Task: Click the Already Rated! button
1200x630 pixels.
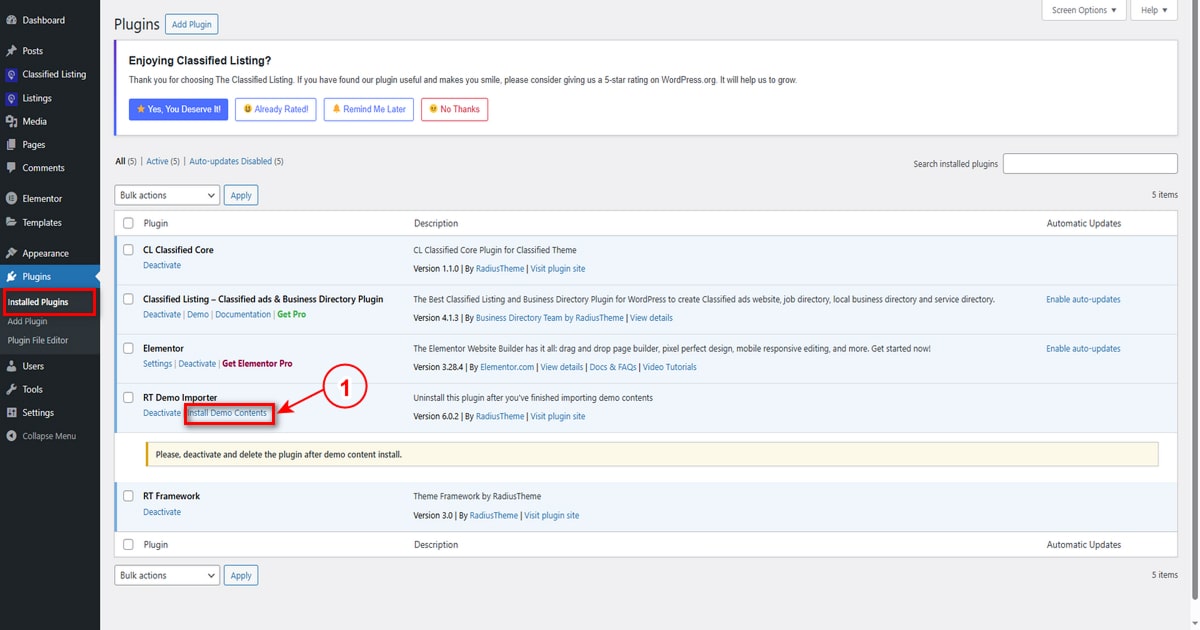Action: point(275,109)
